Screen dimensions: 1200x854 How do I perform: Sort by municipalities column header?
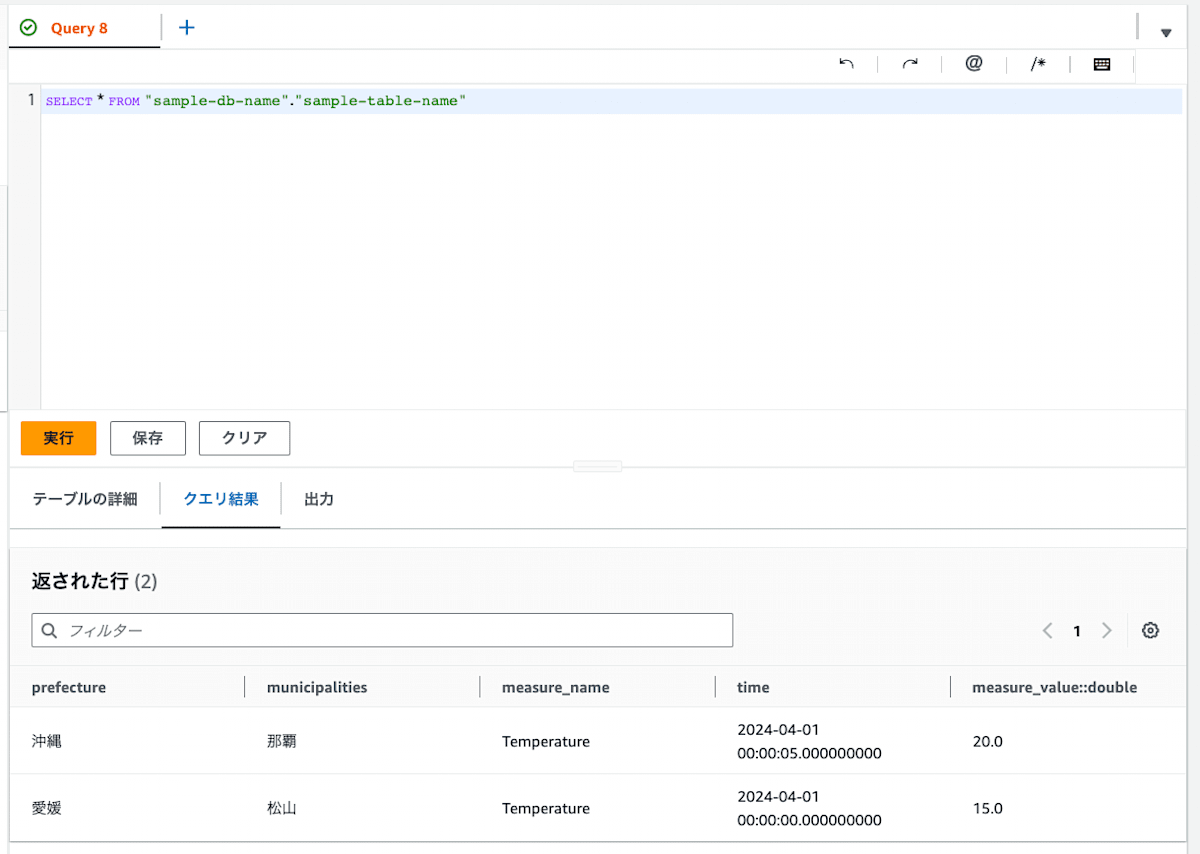tap(317, 687)
